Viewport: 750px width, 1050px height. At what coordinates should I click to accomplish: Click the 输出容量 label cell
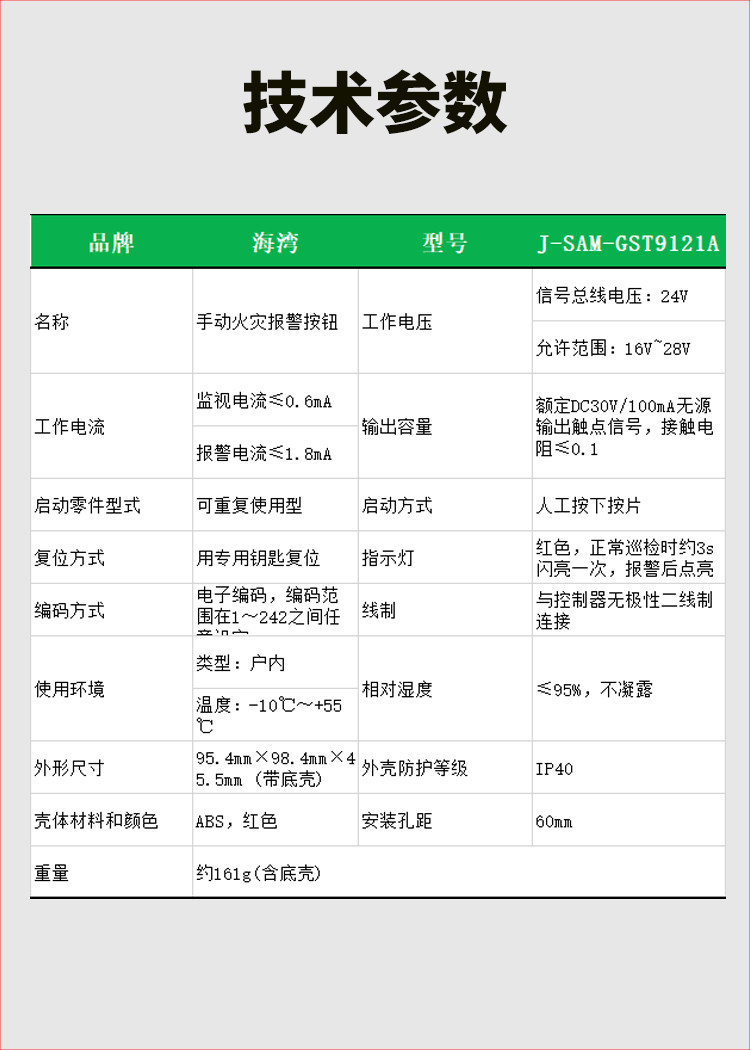click(445, 427)
